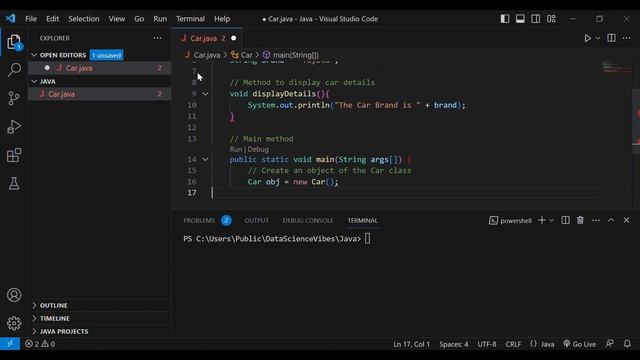Viewport: 640px width, 360px height.
Task: Fold the displayDetails method at line 9
Action: tap(205, 94)
